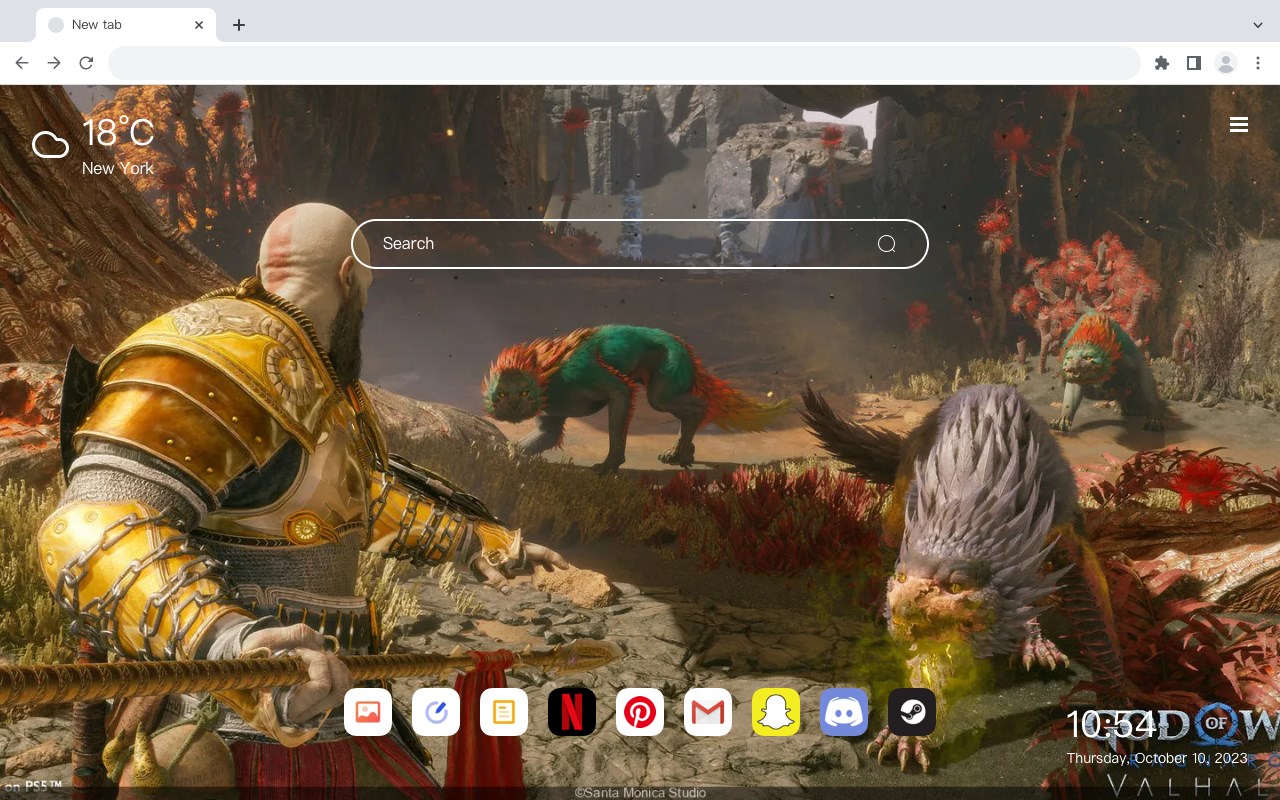Open Chrome's three-dot menu
Image resolution: width=1280 pixels, height=800 pixels.
1257,63
